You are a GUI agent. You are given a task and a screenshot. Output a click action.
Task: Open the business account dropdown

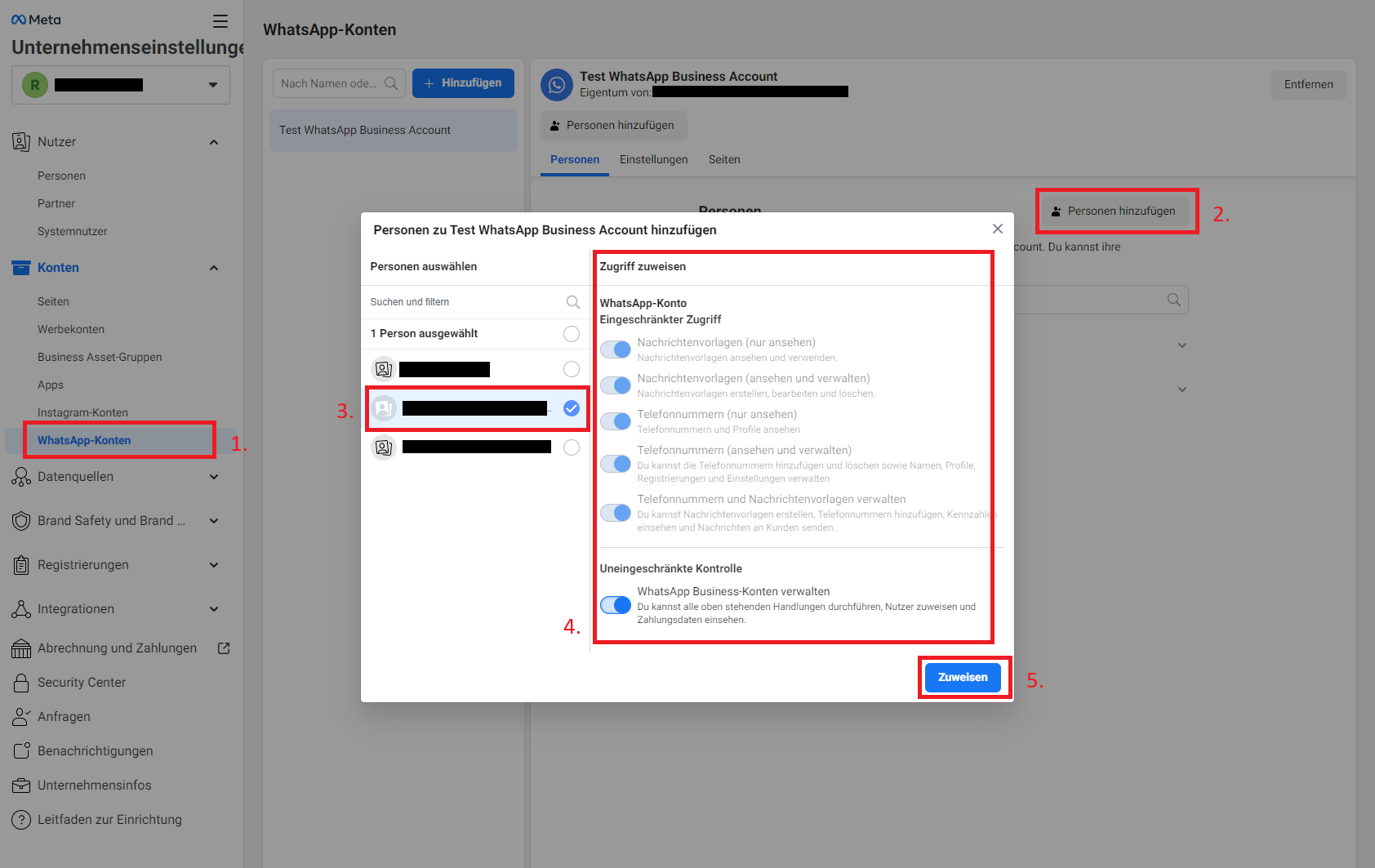212,85
